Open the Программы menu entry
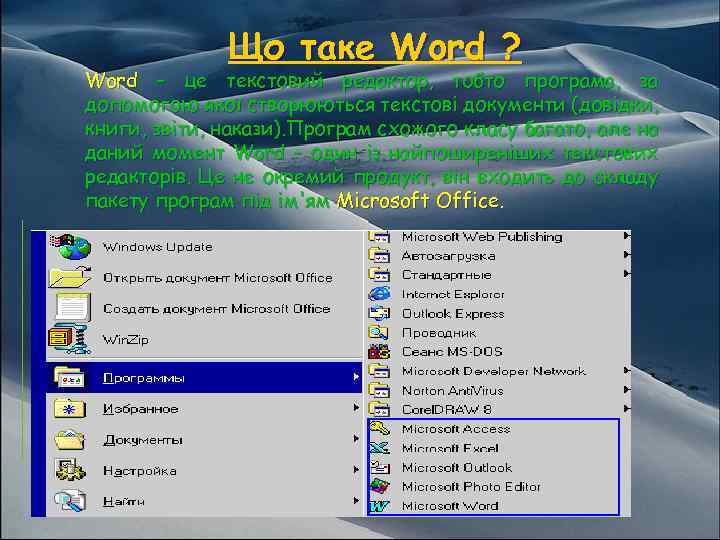The image size is (720, 540). [204, 377]
